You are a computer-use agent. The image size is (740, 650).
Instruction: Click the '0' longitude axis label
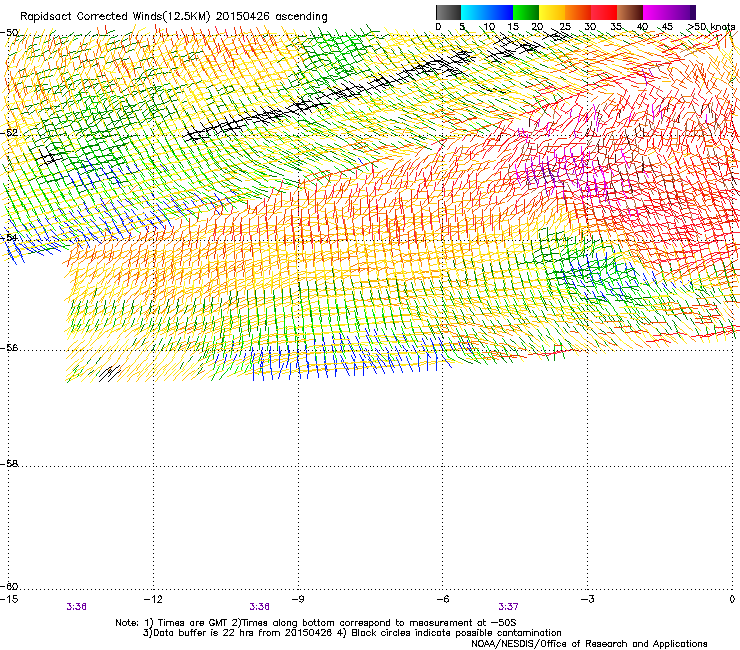pyautogui.click(x=732, y=599)
